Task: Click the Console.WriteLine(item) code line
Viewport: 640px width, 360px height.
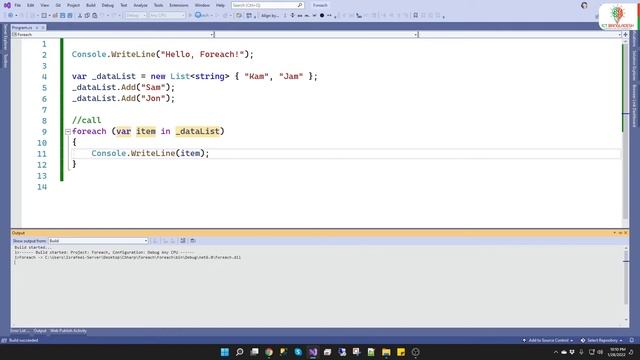Action: pyautogui.click(x=150, y=153)
